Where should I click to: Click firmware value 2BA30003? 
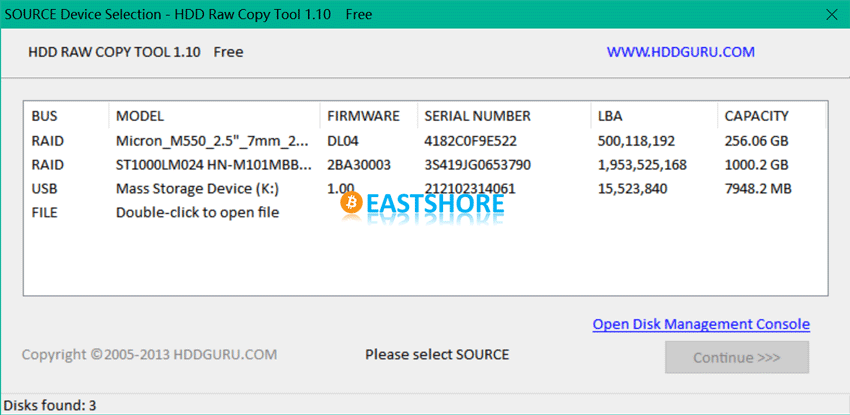tap(359, 165)
